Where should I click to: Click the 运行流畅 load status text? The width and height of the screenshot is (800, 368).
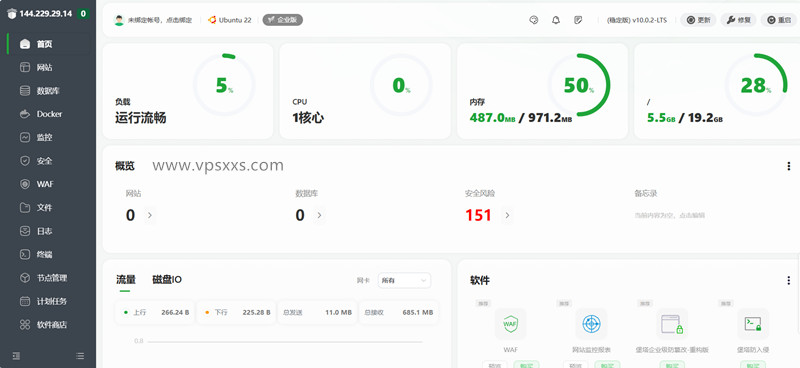[x=140, y=118]
